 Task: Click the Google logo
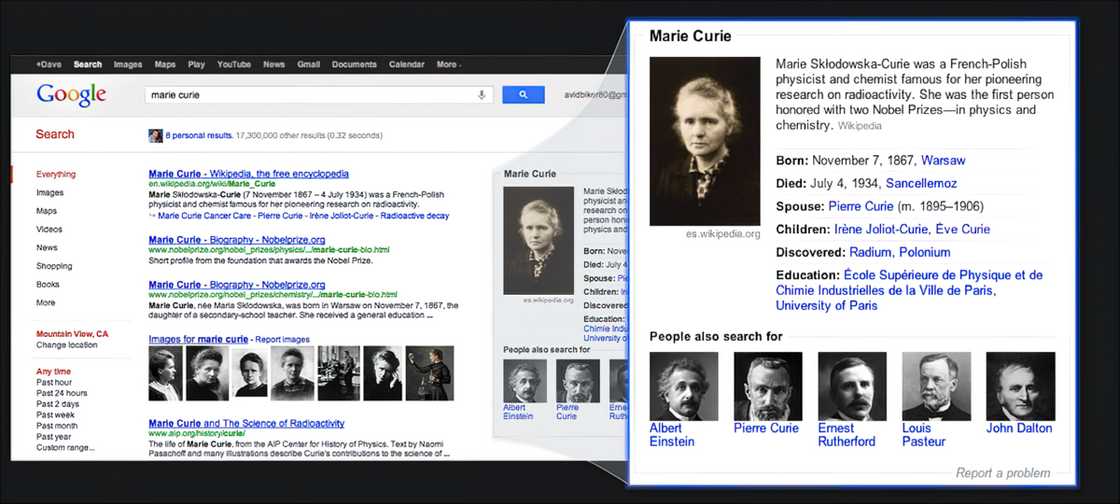click(71, 95)
